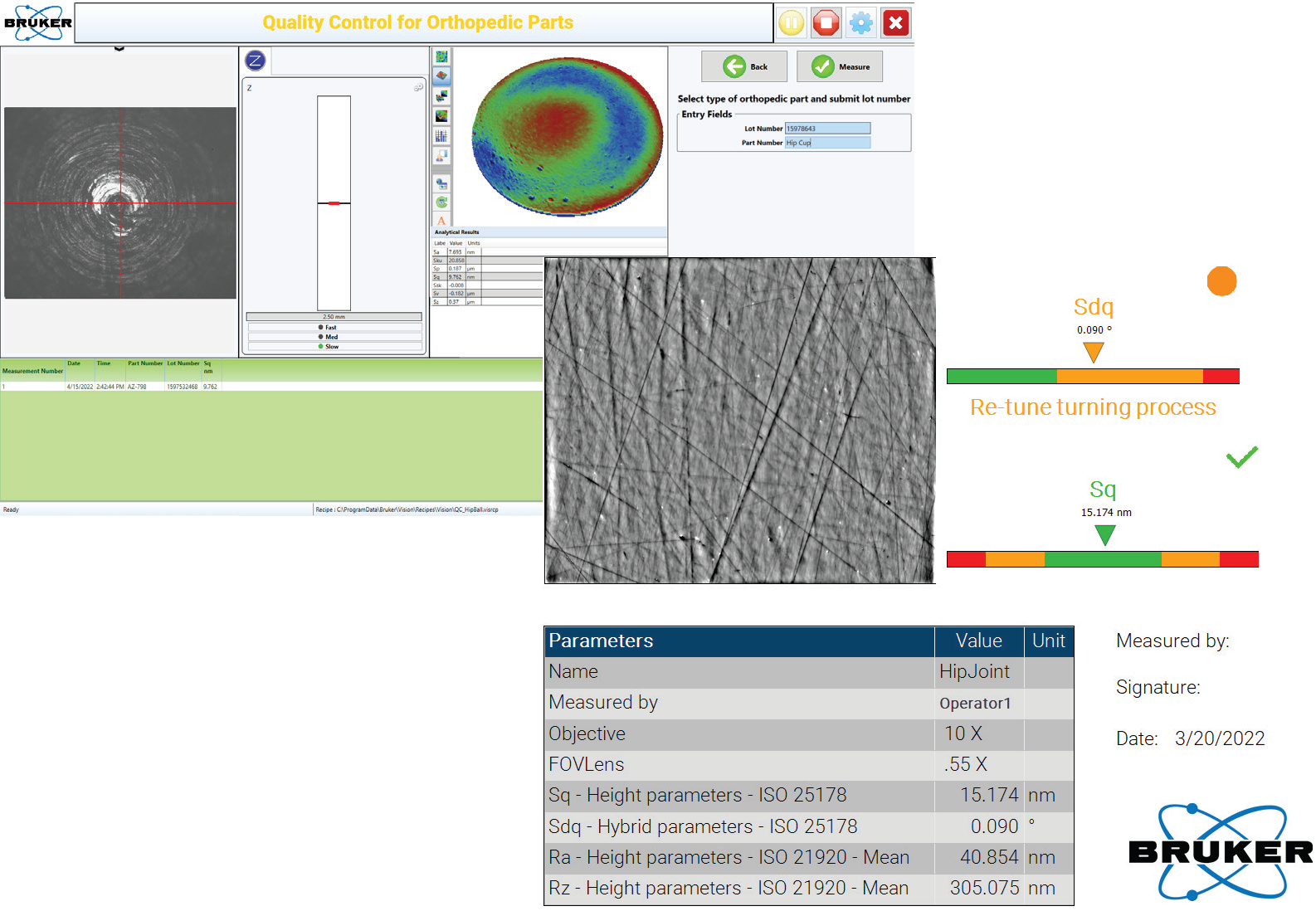The width and height of the screenshot is (1316, 916).
Task: Click the HipJoint name value cell
Action: (979, 672)
